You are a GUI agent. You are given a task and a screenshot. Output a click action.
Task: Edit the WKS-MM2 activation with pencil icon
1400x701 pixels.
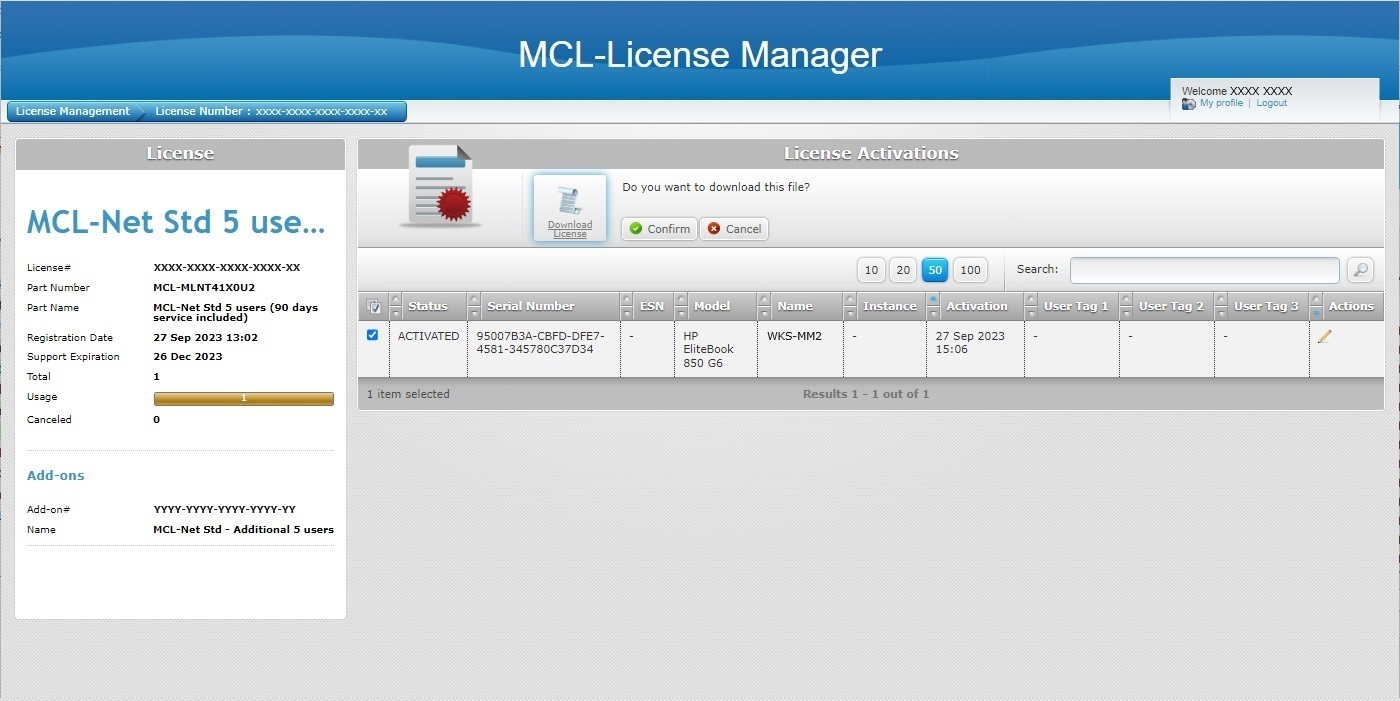(x=1324, y=337)
